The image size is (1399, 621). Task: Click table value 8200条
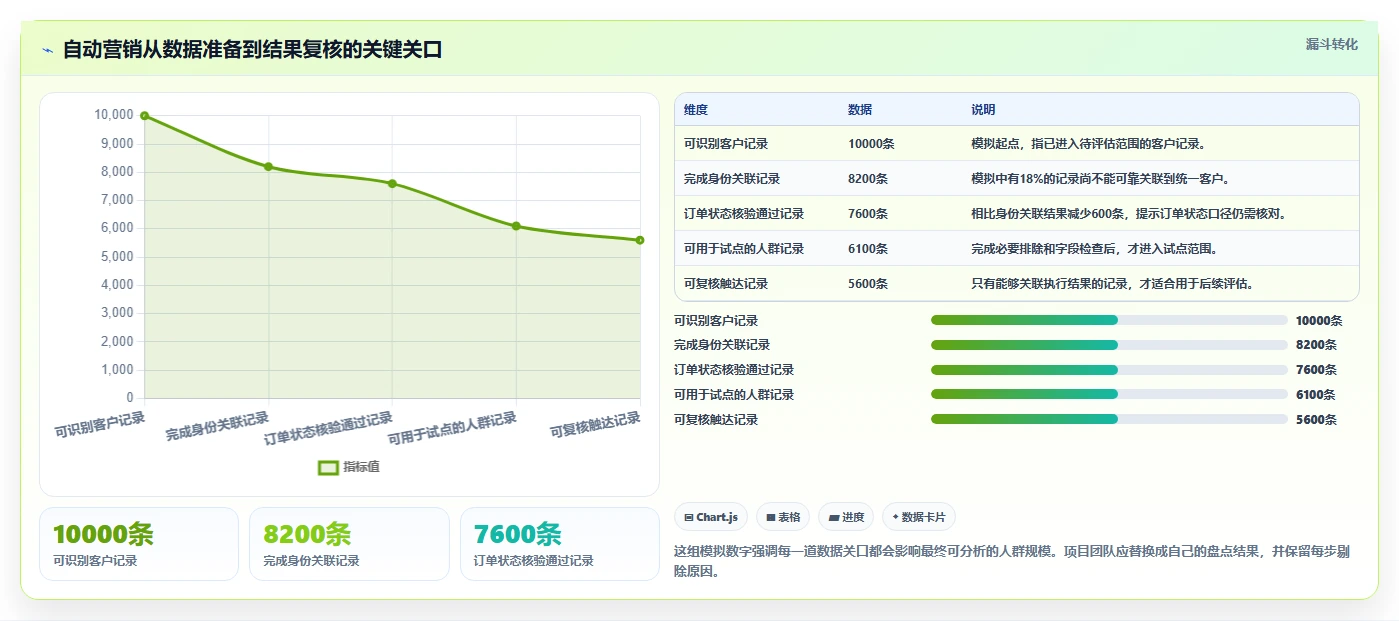tap(868, 179)
